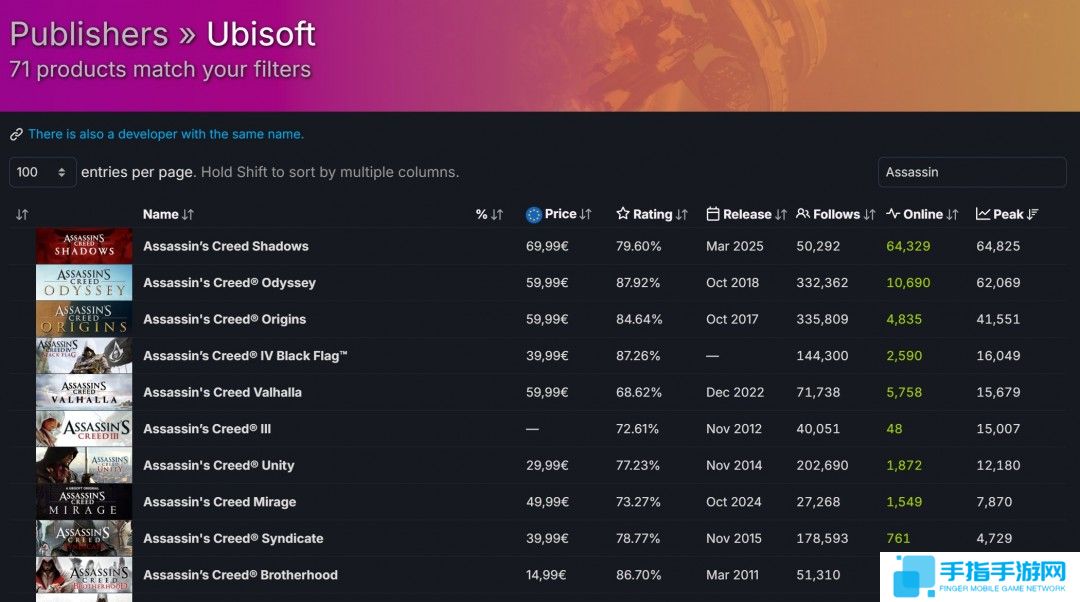Screen dimensions: 1080x602
Task: Click the 87.92% rating for Odyssey
Action: [x=638, y=282]
